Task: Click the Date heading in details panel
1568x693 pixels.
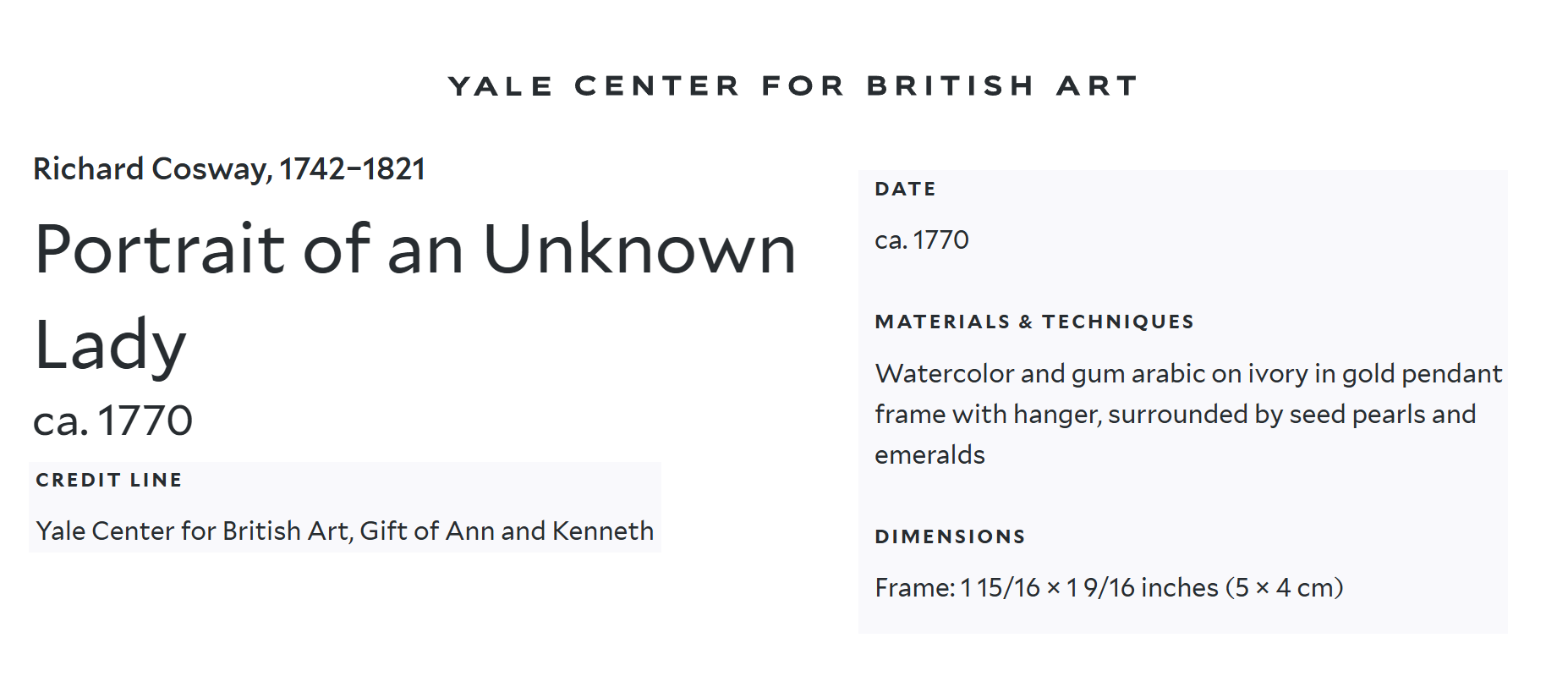Action: [905, 189]
